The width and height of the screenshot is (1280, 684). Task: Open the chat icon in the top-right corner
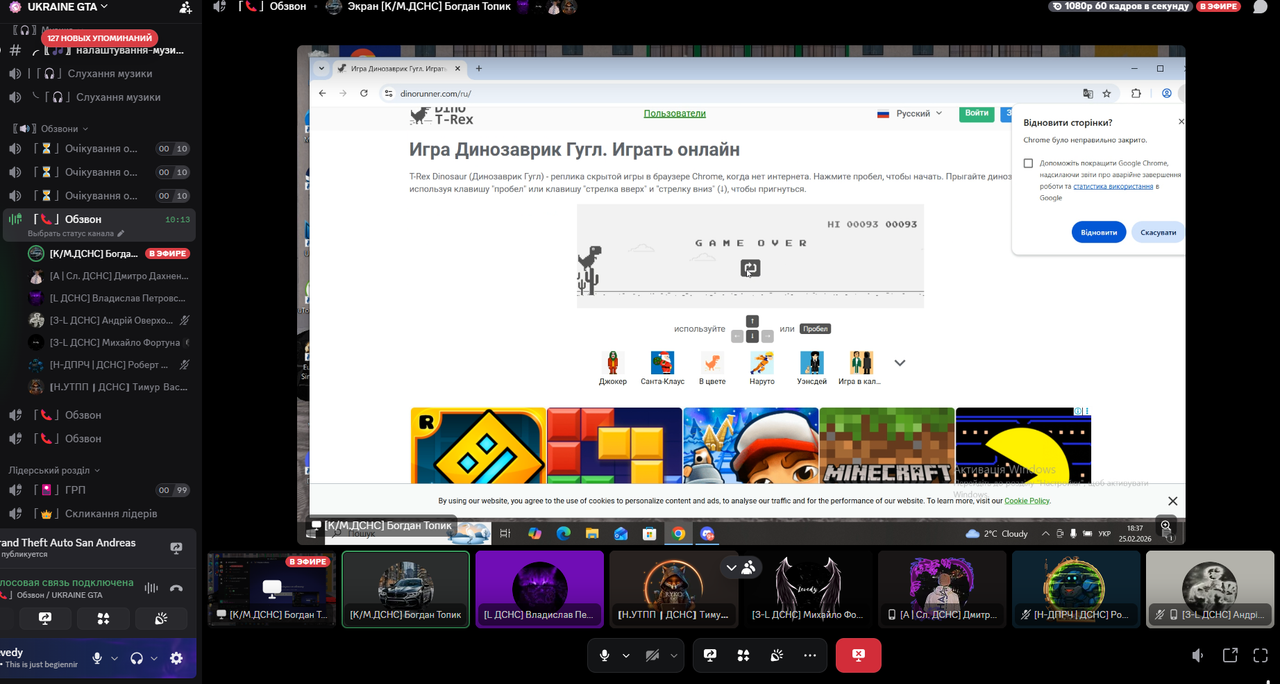click(x=1260, y=7)
